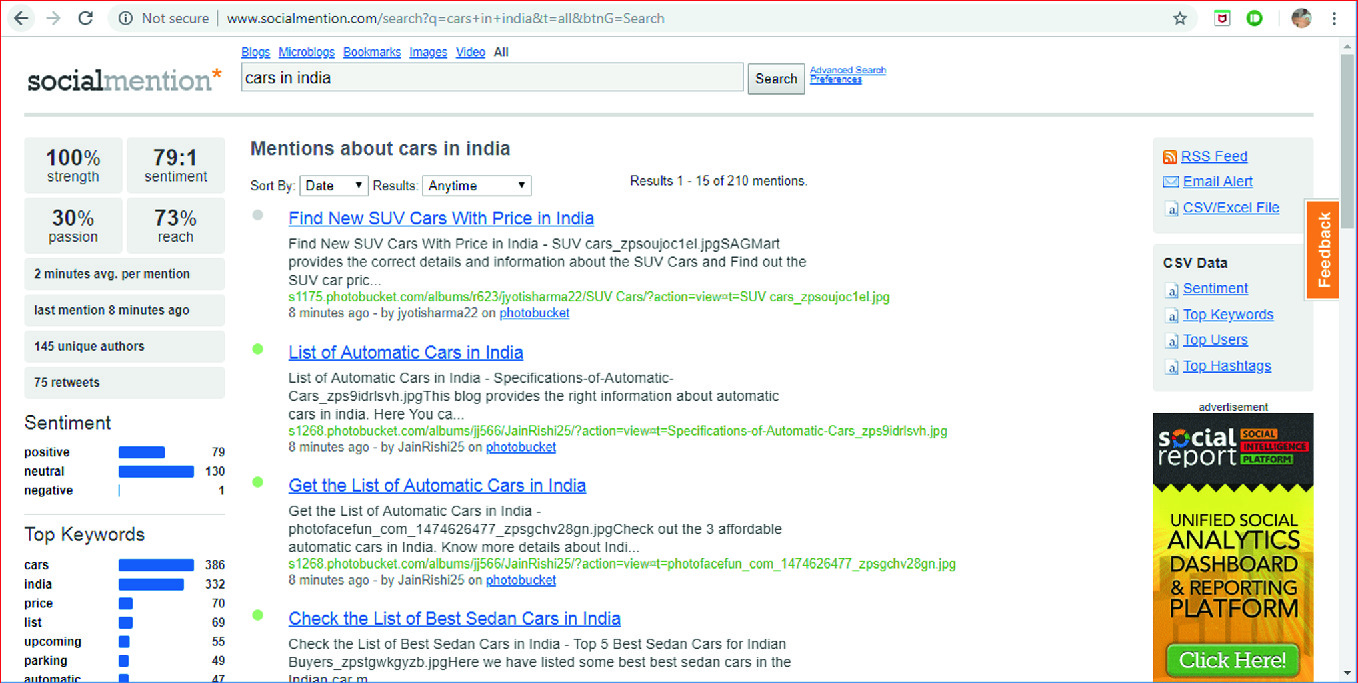This screenshot has width=1358, height=683.
Task: Switch to the Bookmarks search tab
Action: click(x=372, y=52)
